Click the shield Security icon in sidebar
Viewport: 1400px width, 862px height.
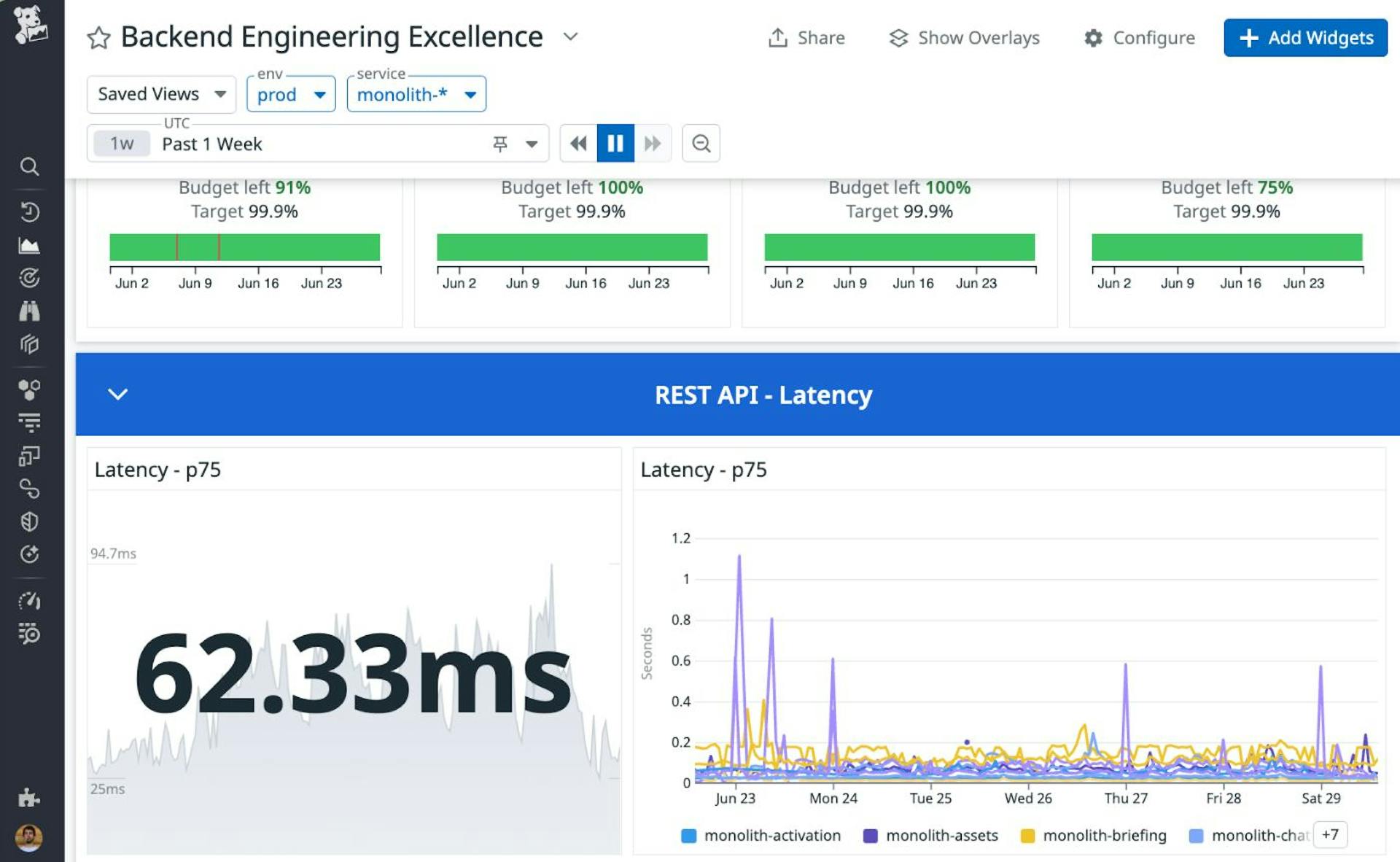[x=29, y=521]
